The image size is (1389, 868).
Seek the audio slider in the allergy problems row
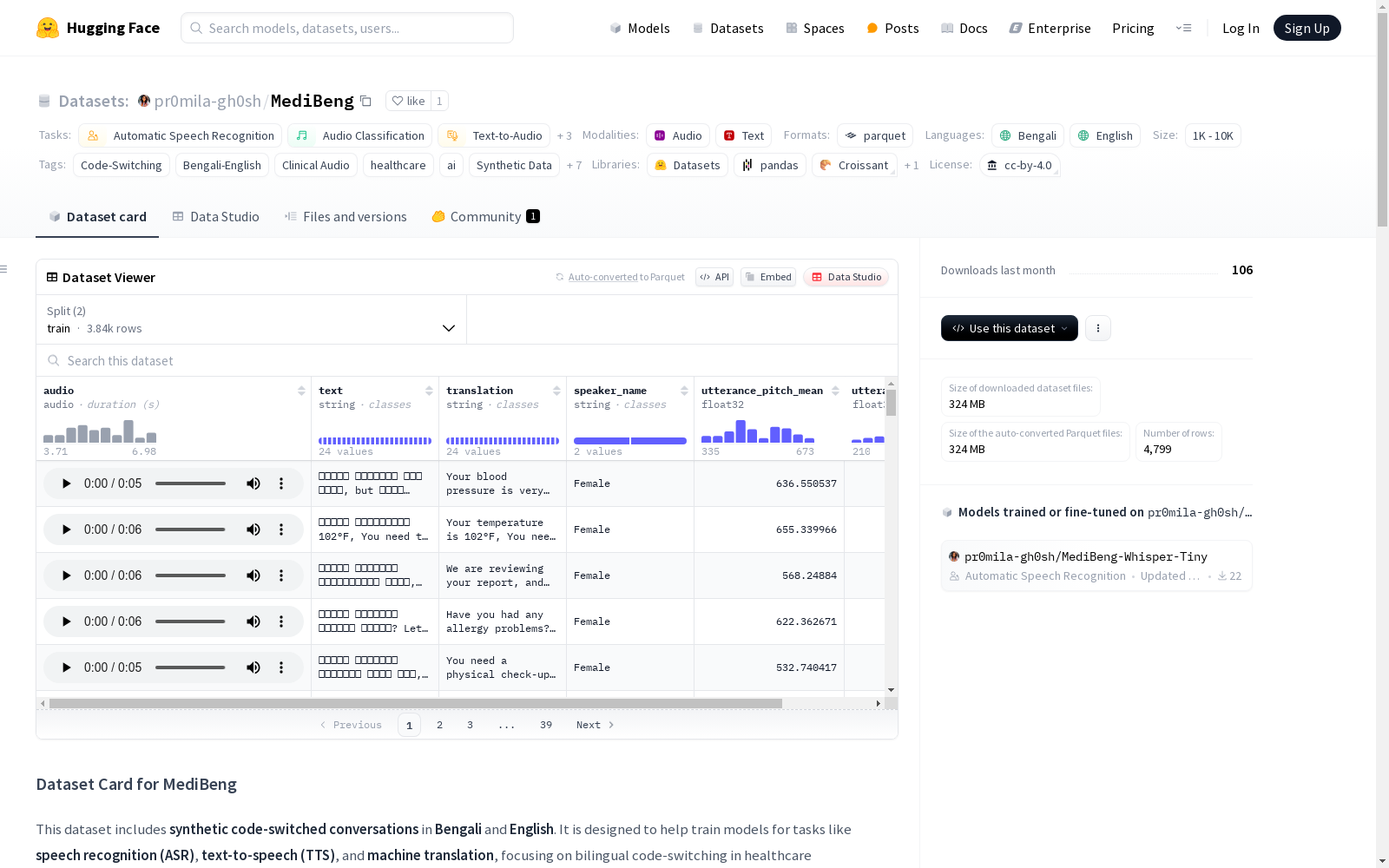(x=191, y=621)
